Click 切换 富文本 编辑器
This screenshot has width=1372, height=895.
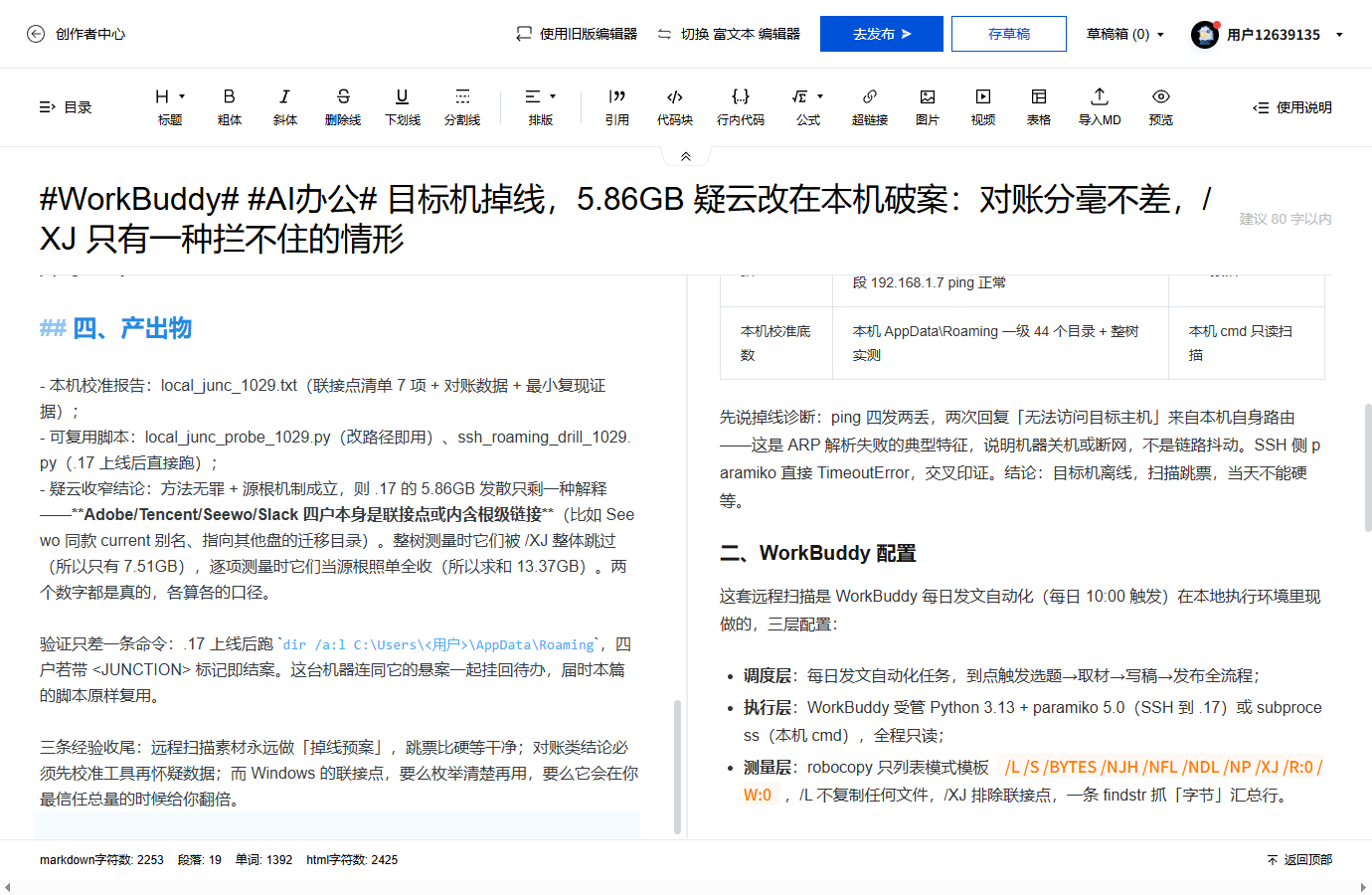[729, 34]
